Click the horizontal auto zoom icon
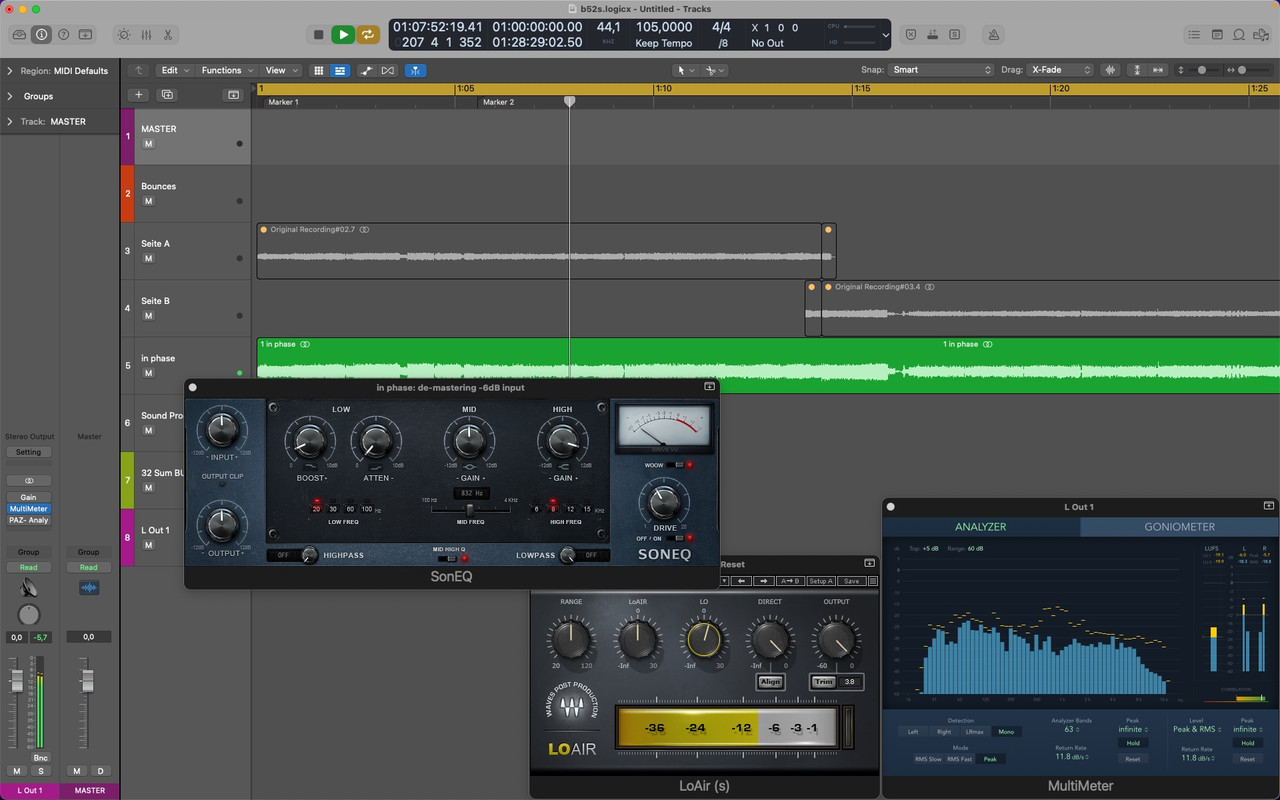The width and height of the screenshot is (1280, 800). click(1158, 70)
